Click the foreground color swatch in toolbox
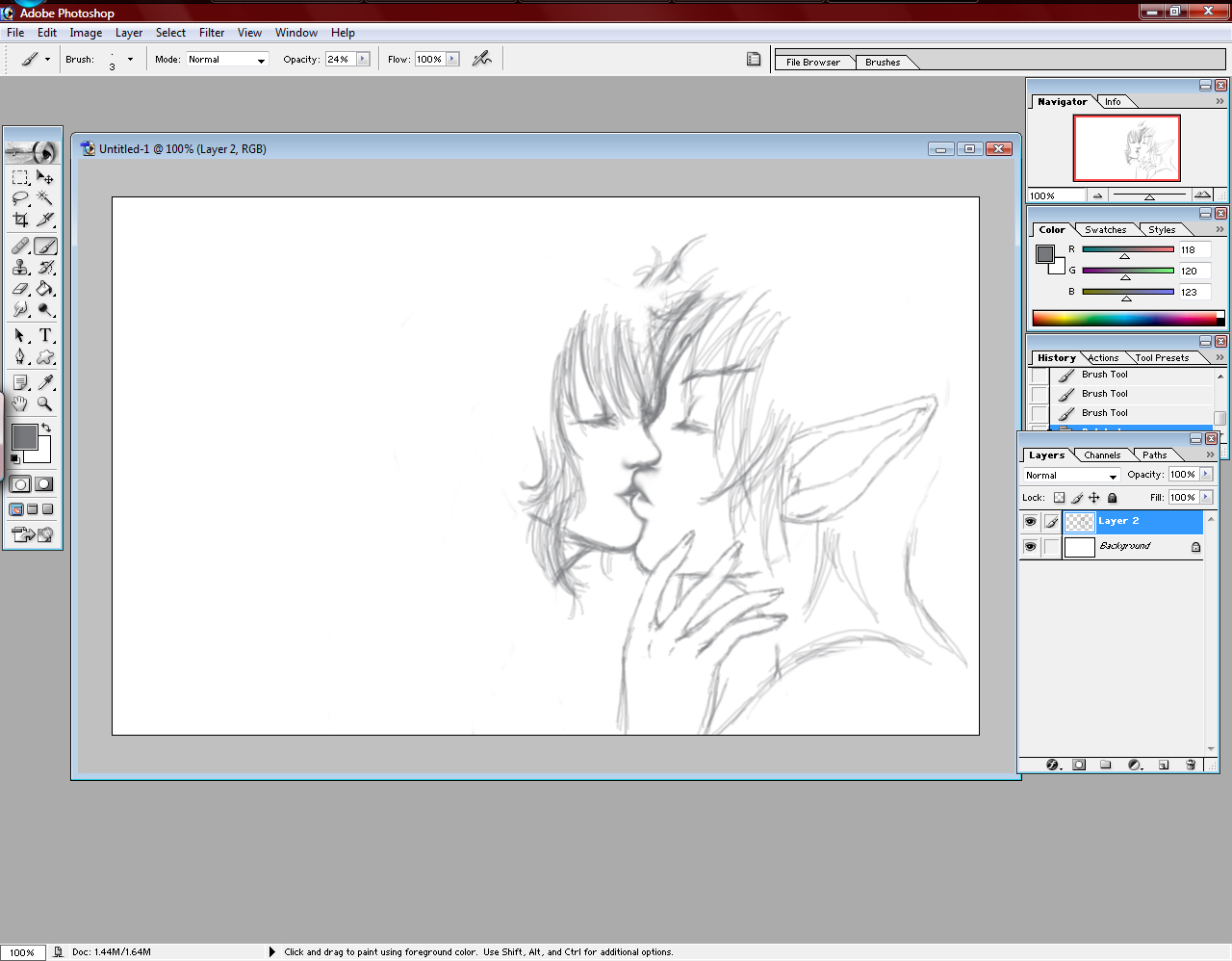The height and width of the screenshot is (961, 1232). 24,437
